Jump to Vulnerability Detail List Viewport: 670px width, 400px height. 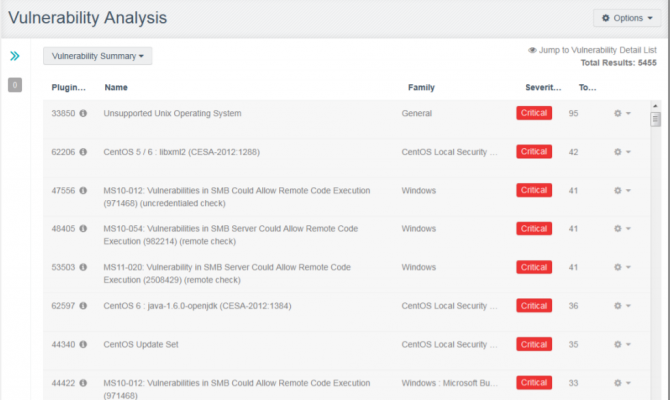pyautogui.click(x=597, y=49)
